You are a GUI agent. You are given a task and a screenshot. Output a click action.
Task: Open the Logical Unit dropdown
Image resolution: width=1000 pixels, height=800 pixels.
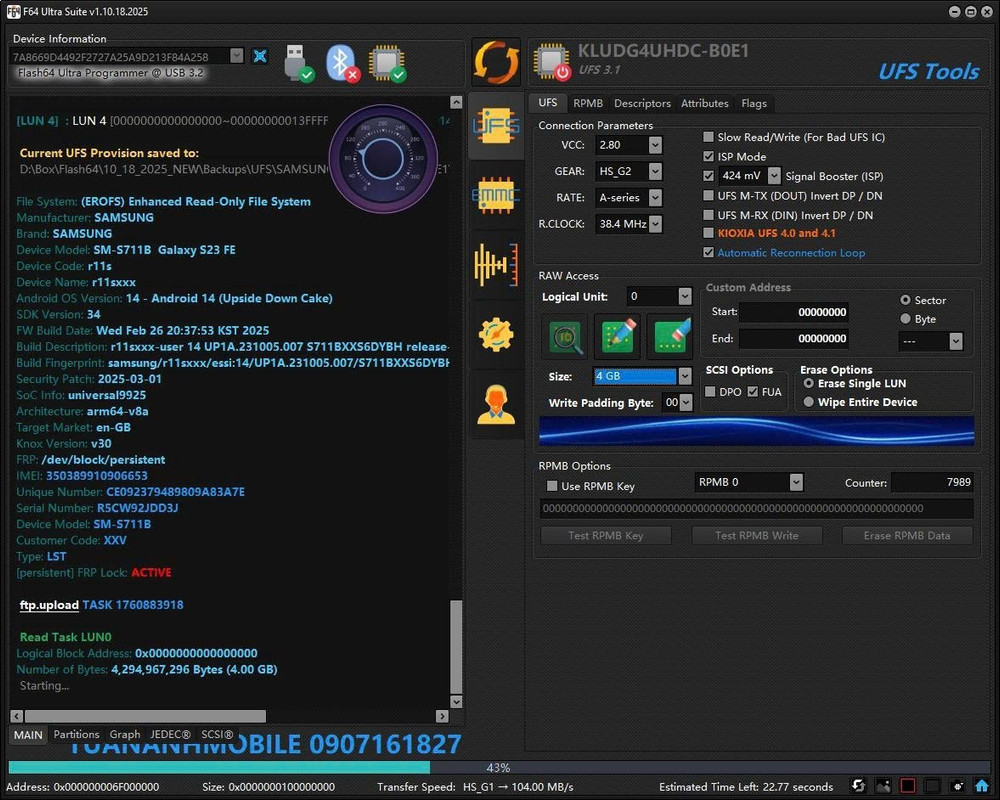coord(684,296)
